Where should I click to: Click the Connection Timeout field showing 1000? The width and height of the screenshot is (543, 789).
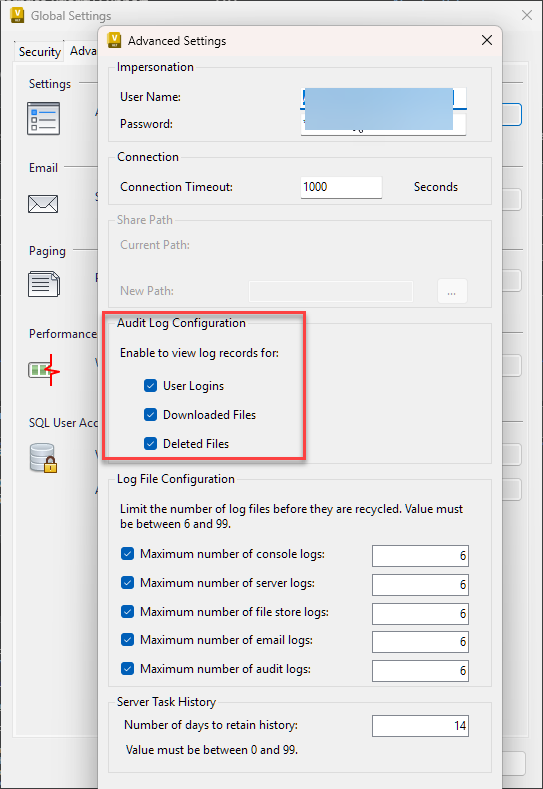341,187
